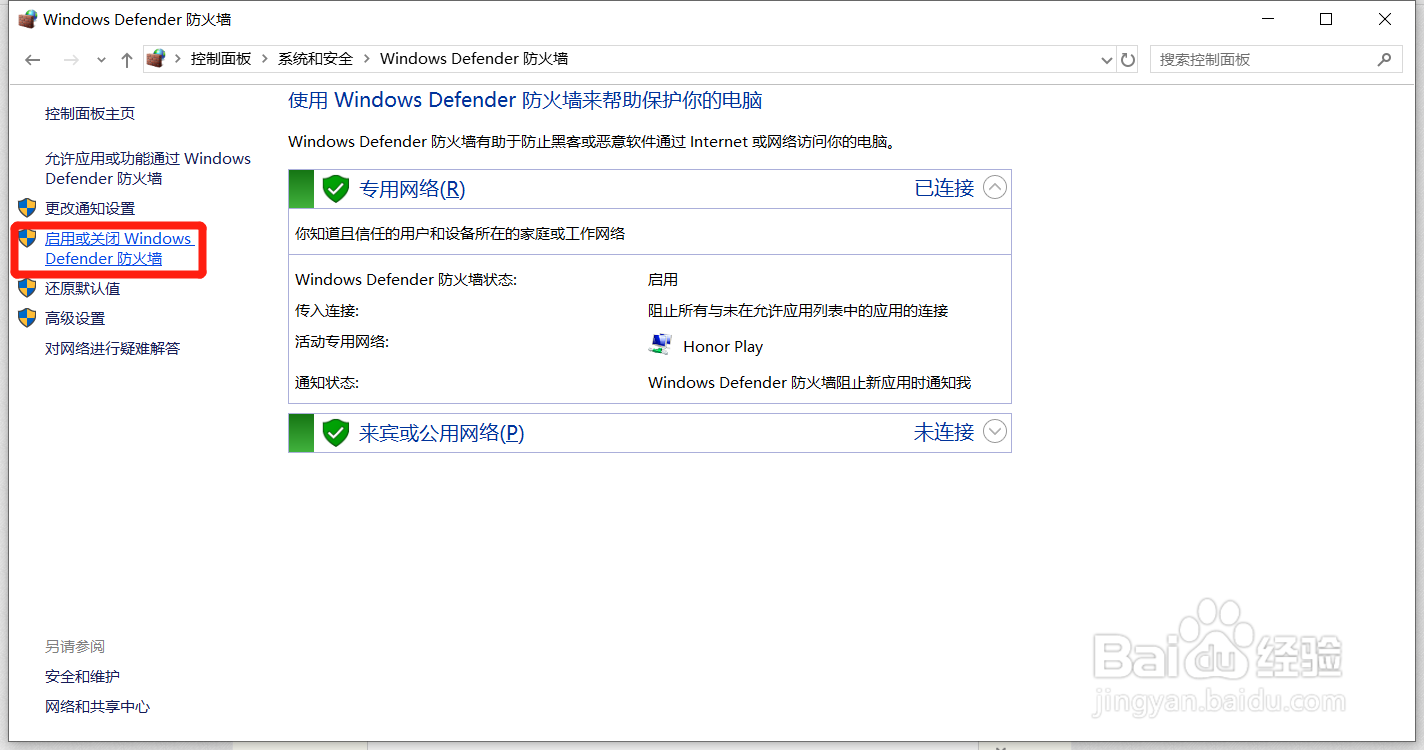
Task: Open 安全和维护 link
Action: [82, 677]
